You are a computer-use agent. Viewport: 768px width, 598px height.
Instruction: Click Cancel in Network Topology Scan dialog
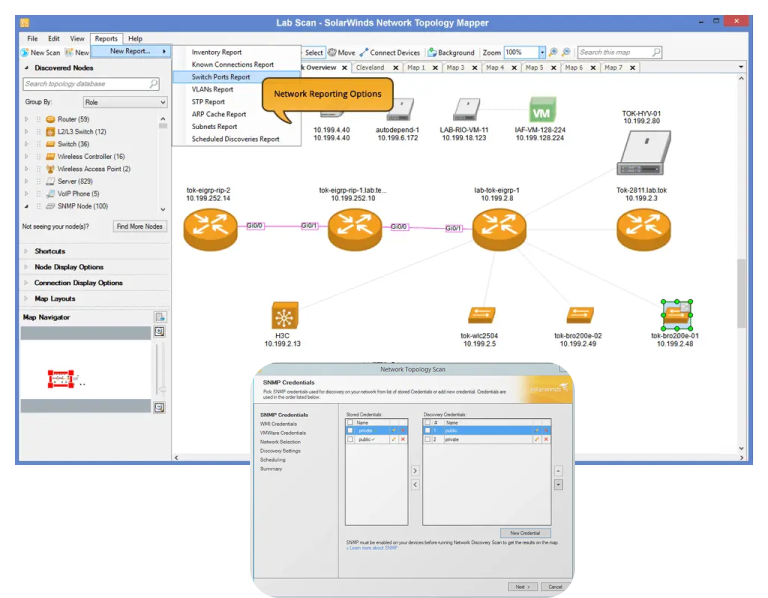[x=555, y=587]
